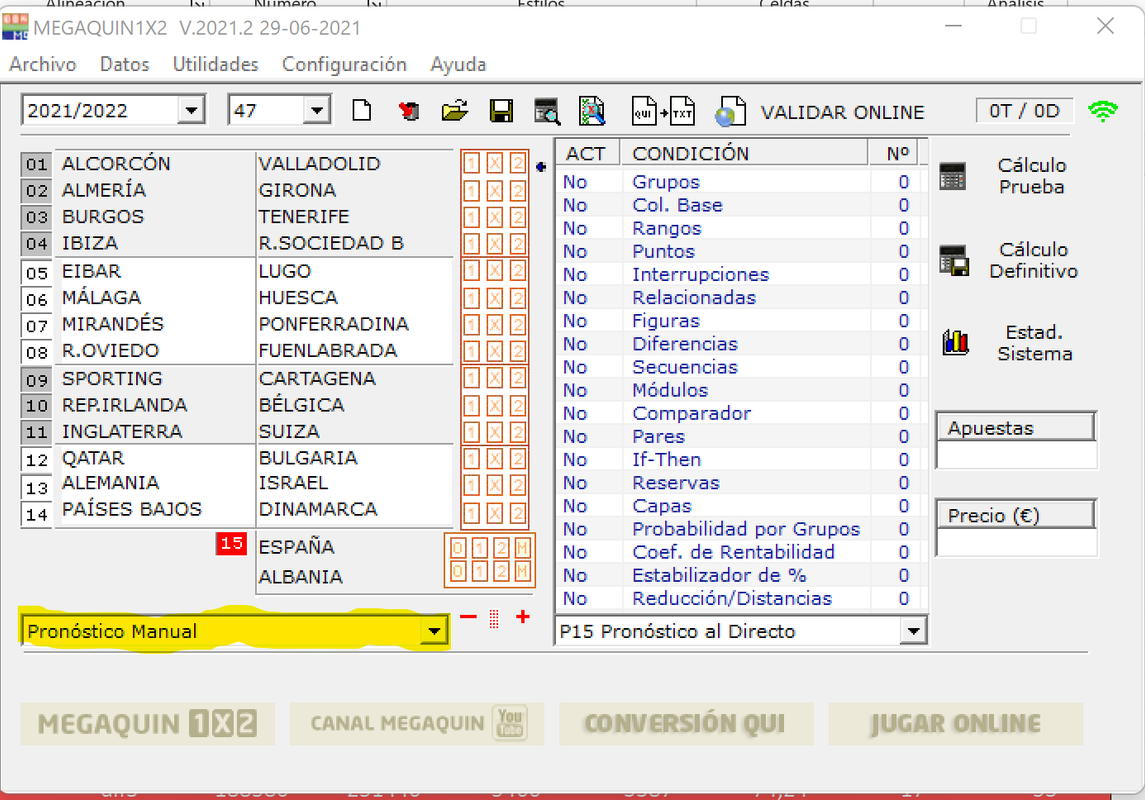The image size is (1145, 800).
Task: Click the Estad. Sistema bar chart icon
Action: click(955, 342)
